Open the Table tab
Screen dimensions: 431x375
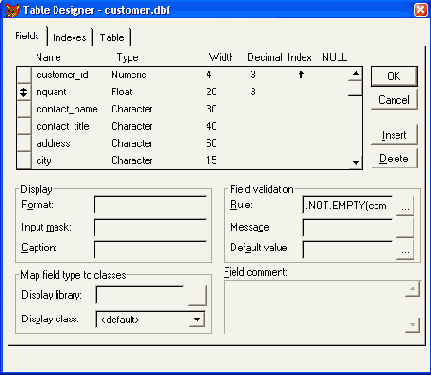112,37
